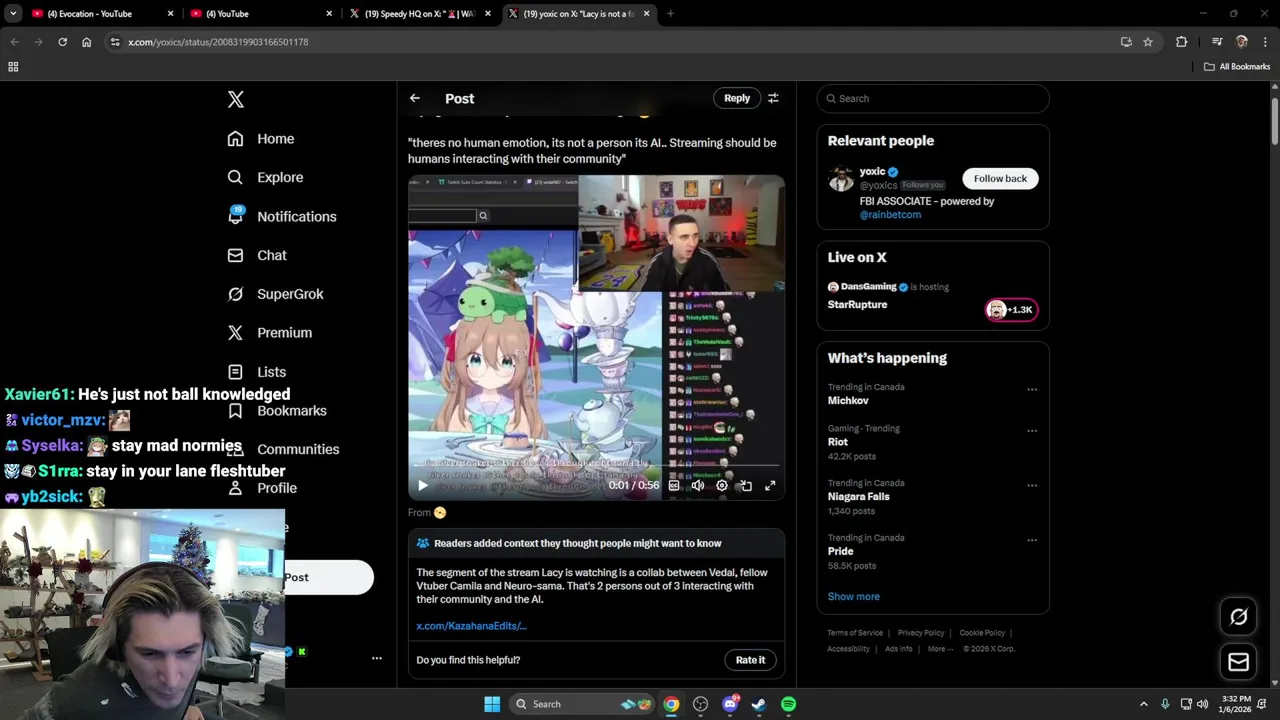Open Discord from the taskbar
1280x720 pixels.
[x=730, y=704]
